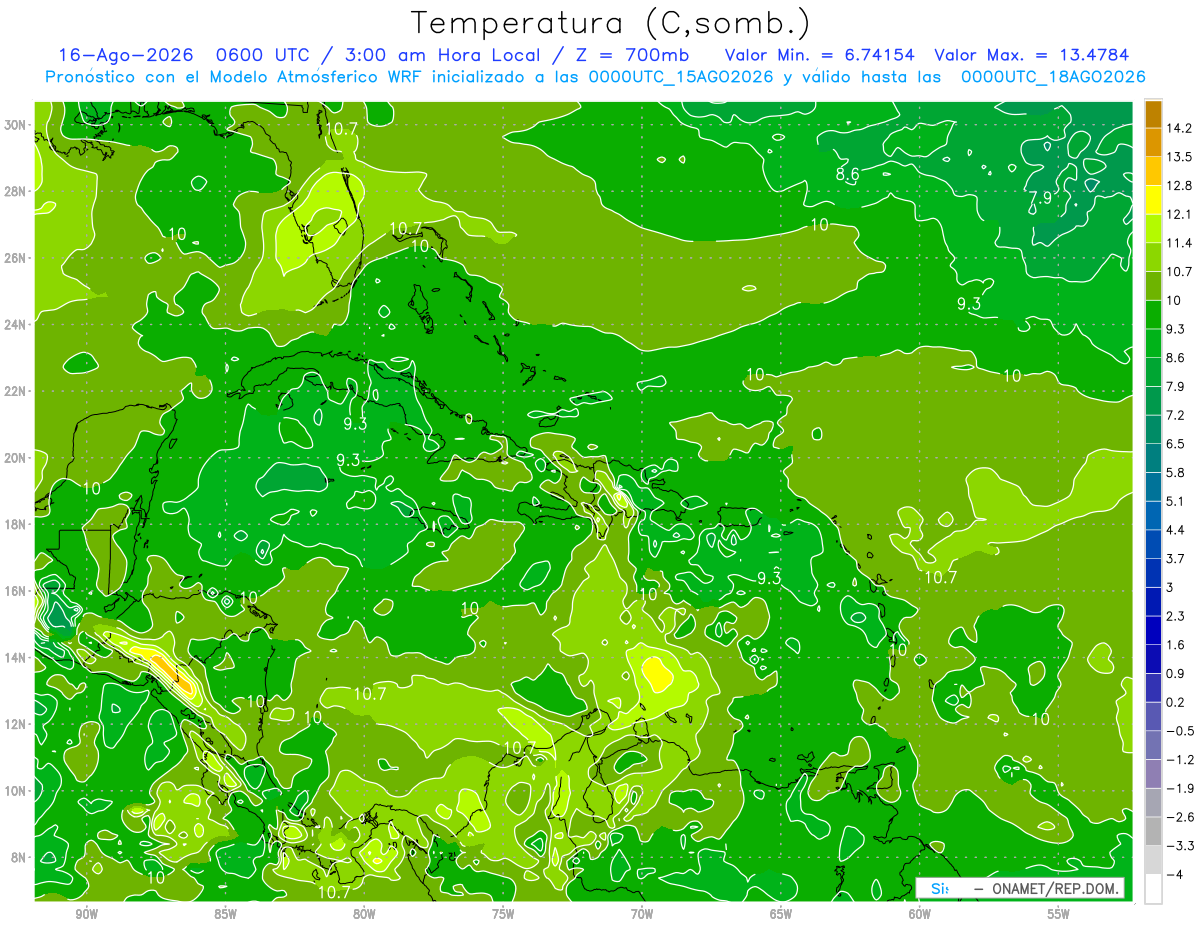Click the lime green swatch above 10.7
This screenshot has height=927, width=1200.
[x=1153, y=257]
